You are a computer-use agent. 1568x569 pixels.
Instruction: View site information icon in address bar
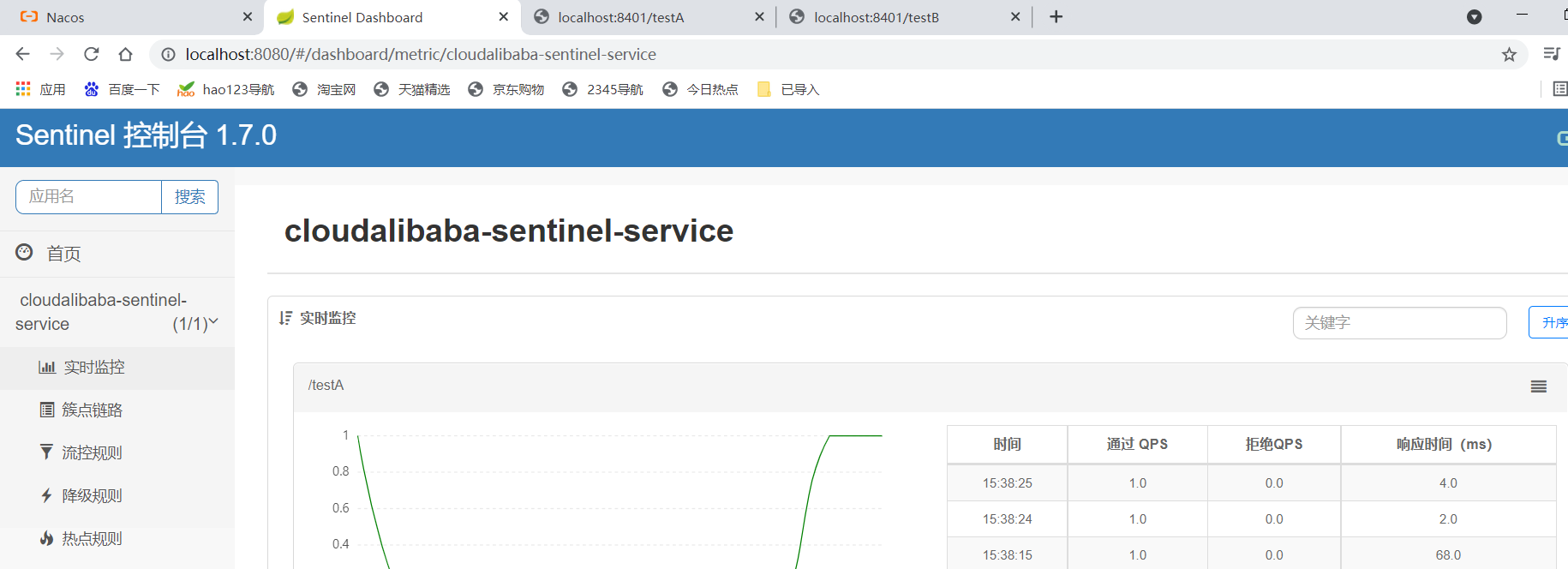click(x=169, y=55)
